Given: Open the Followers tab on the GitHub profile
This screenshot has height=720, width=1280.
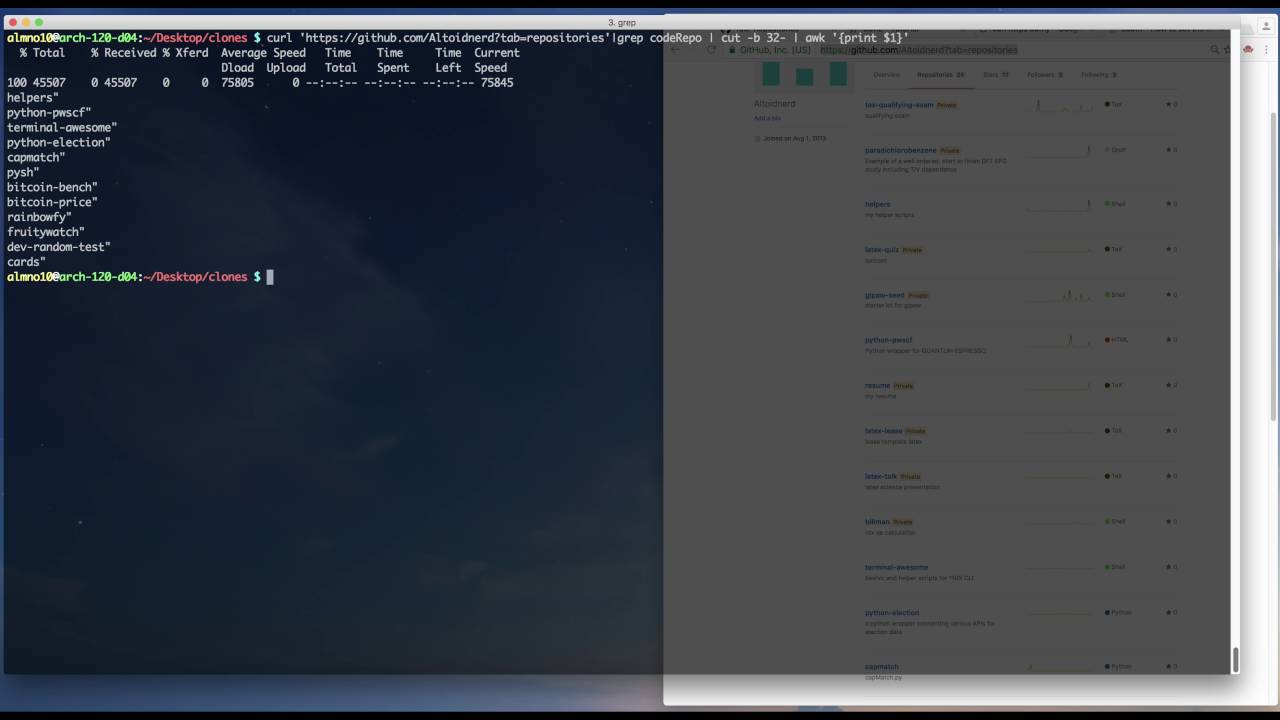Looking at the screenshot, I should pos(1045,75).
